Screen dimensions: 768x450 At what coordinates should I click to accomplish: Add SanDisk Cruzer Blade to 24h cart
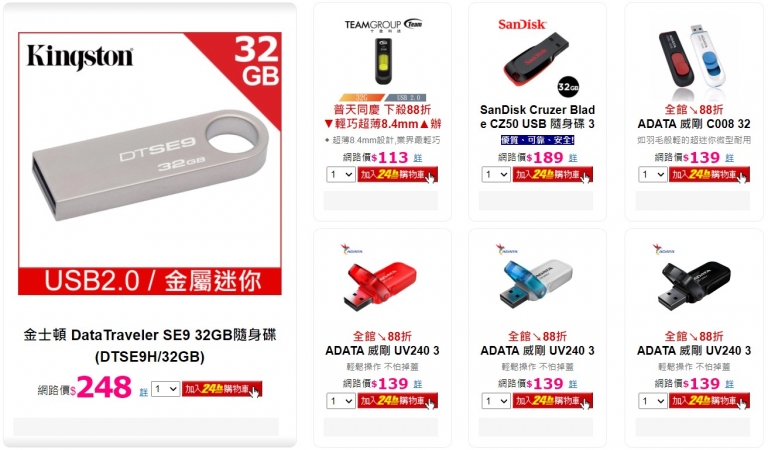click(x=552, y=174)
